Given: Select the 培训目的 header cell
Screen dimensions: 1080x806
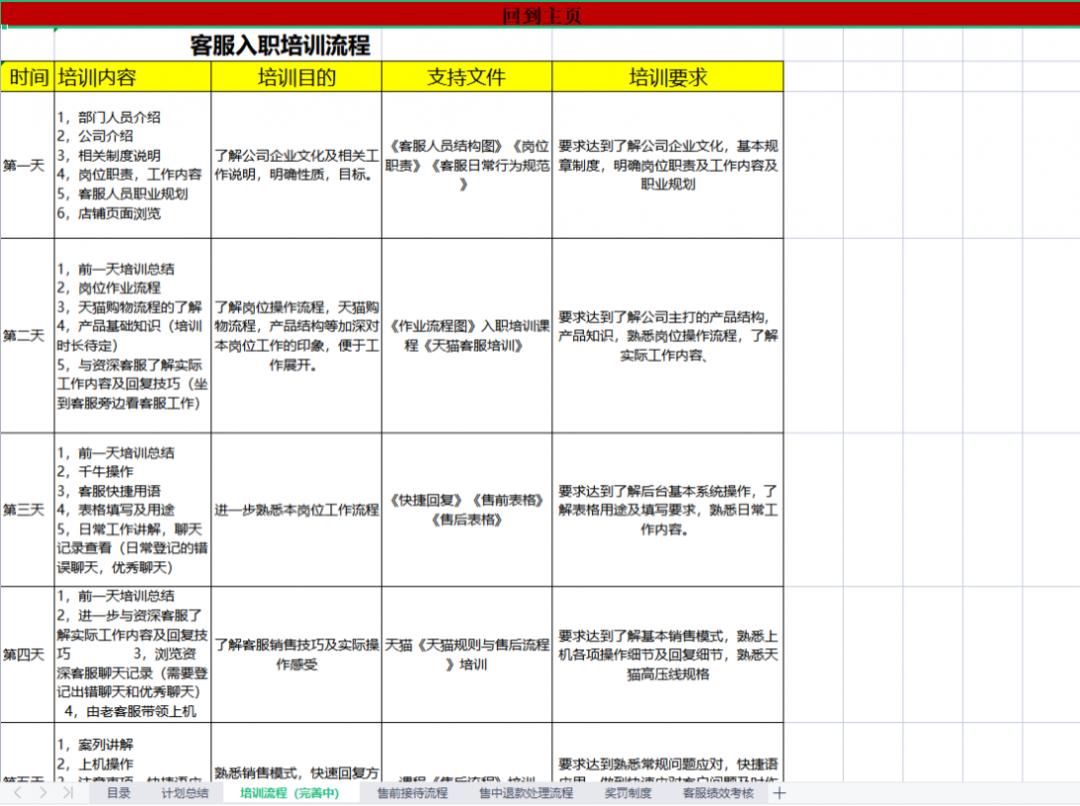Looking at the screenshot, I should coord(295,77).
